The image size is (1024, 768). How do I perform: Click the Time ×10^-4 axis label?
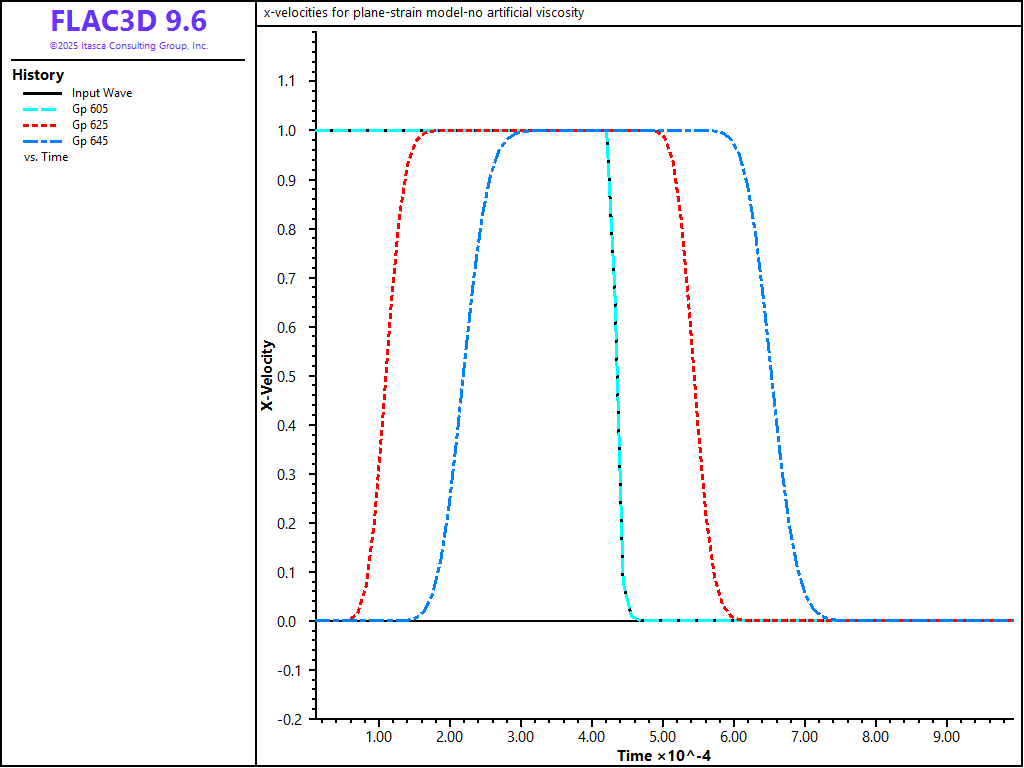click(664, 755)
